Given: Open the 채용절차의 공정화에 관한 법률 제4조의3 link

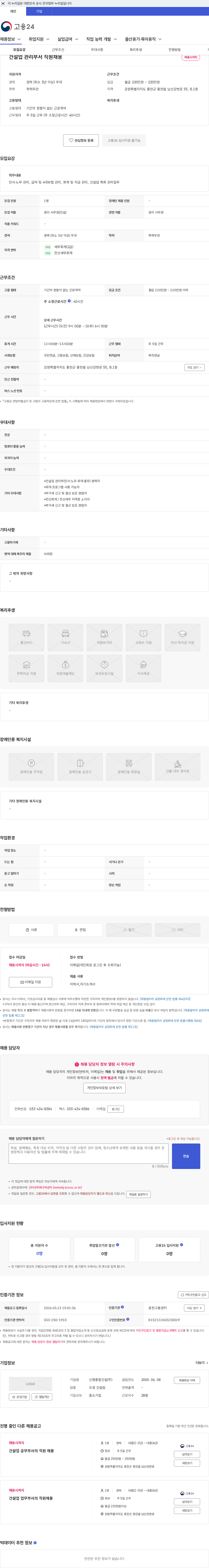Looking at the screenshot, I should point(165,999).
